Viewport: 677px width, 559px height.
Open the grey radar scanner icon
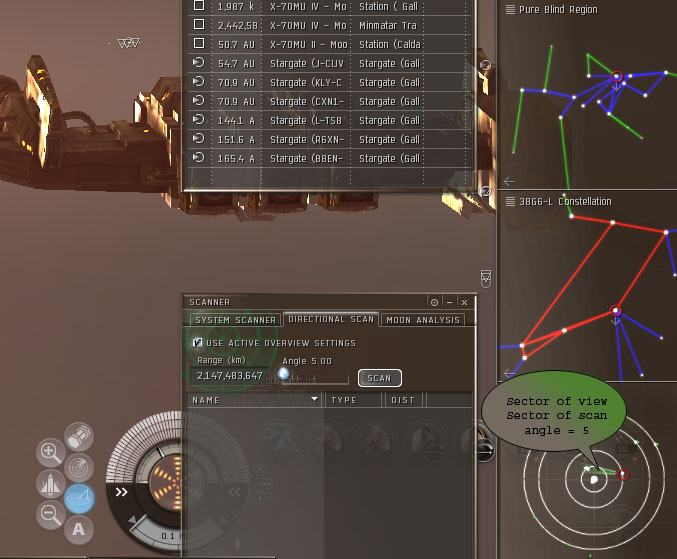tap(79, 468)
